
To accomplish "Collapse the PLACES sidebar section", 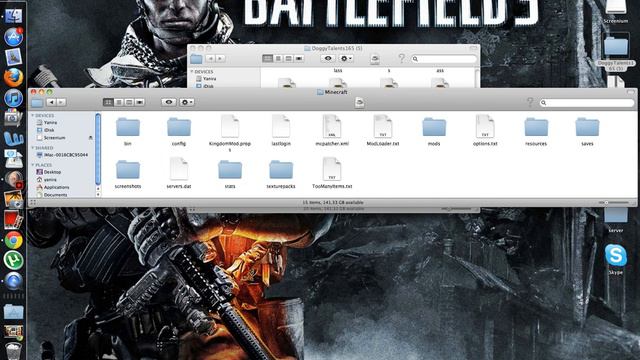I will tap(33, 165).
